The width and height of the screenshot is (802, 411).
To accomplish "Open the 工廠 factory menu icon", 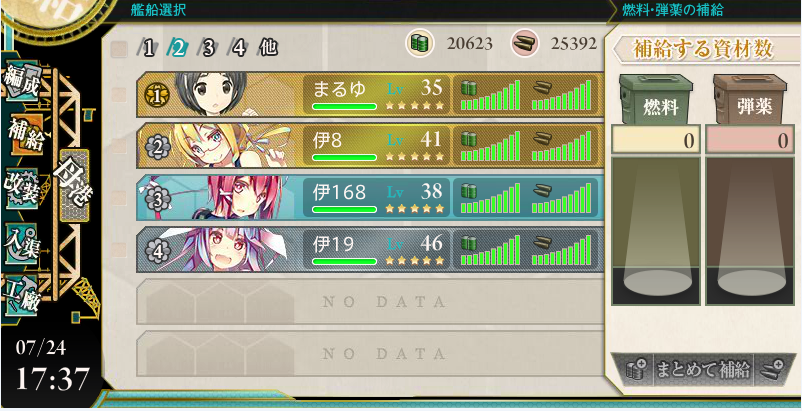I will pos(21,295).
